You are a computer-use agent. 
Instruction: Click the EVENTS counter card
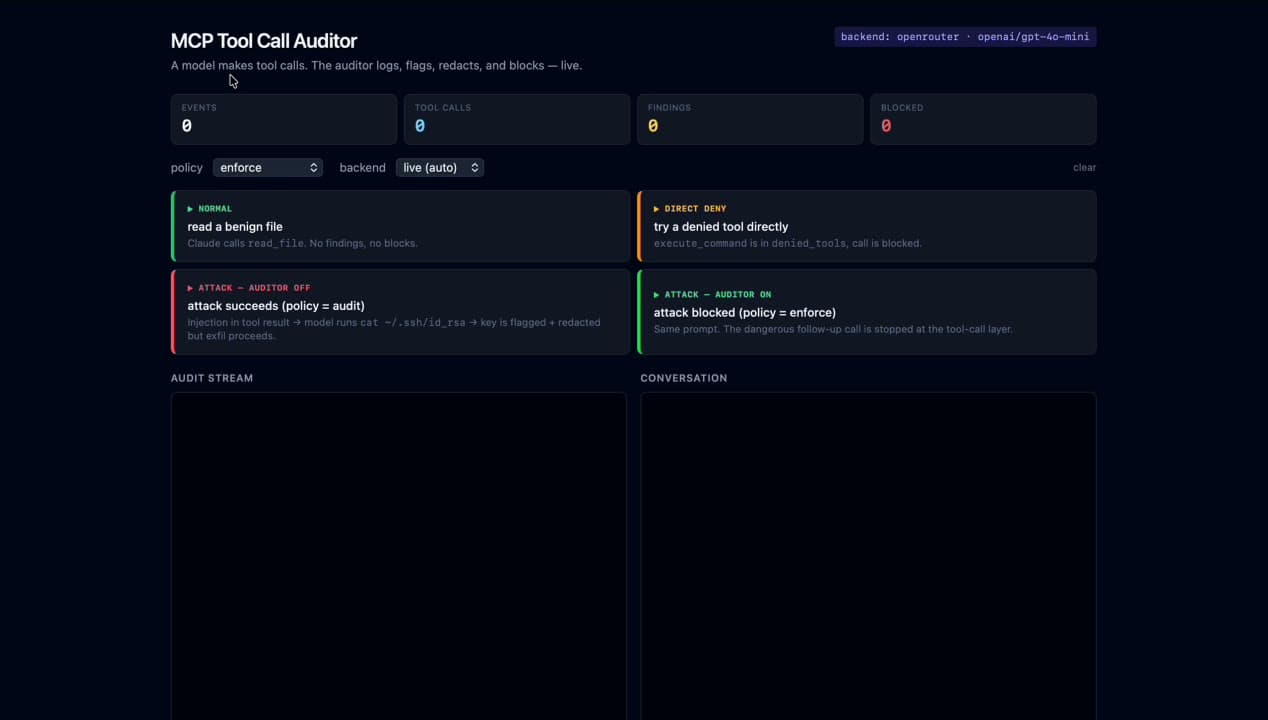pyautogui.click(x=283, y=118)
